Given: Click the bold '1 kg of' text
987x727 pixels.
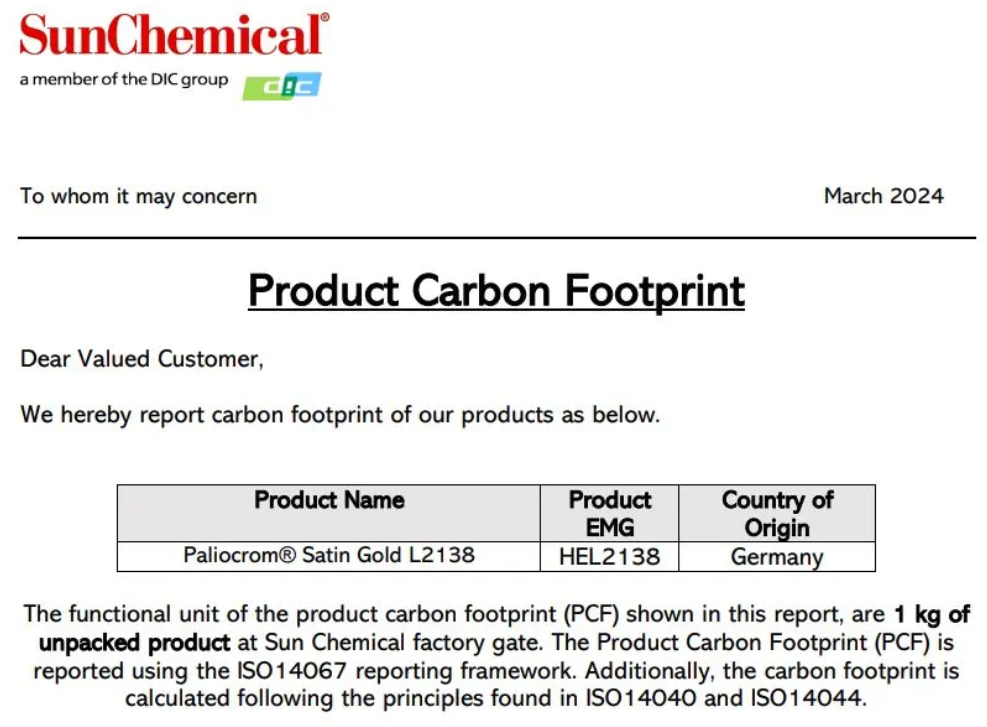Looking at the screenshot, I should click(x=932, y=614).
